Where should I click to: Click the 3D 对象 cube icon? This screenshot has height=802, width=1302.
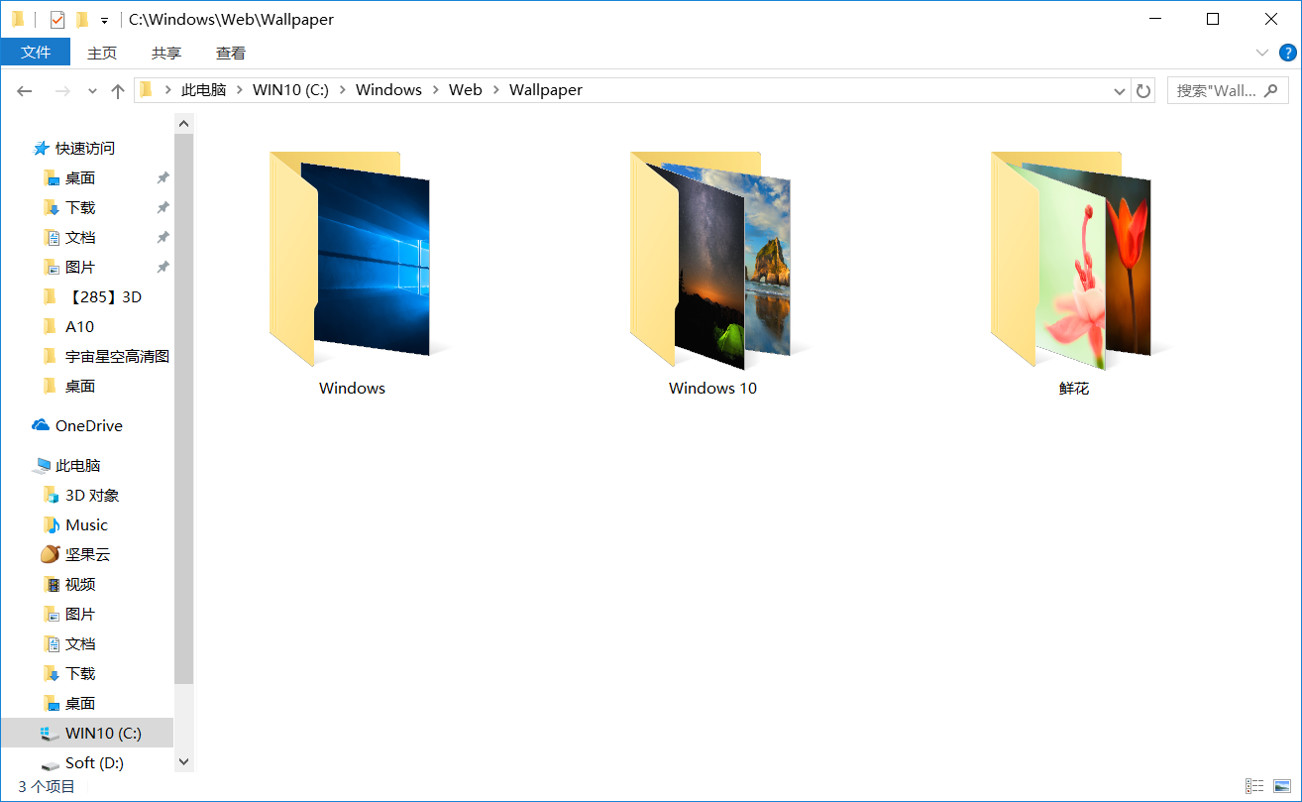click(52, 495)
